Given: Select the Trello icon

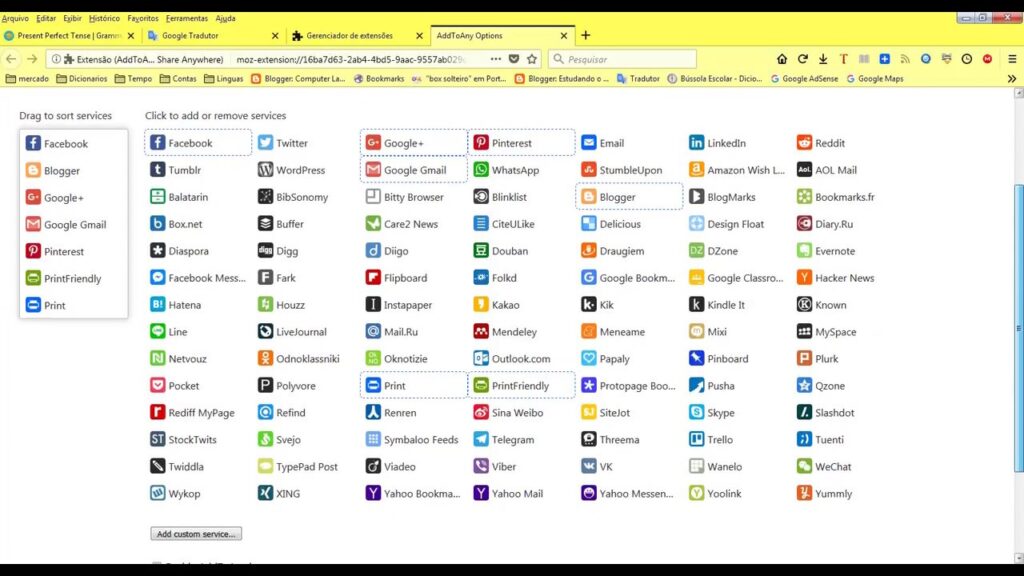Looking at the screenshot, I should [x=696, y=440].
